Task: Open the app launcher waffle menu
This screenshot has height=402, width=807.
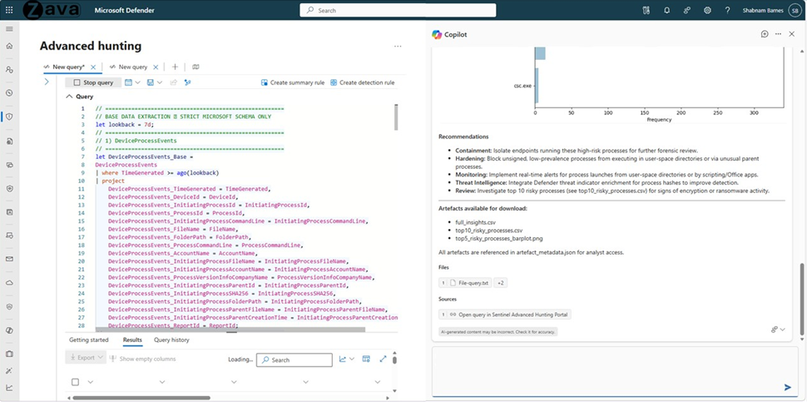Action: pyautogui.click(x=9, y=10)
